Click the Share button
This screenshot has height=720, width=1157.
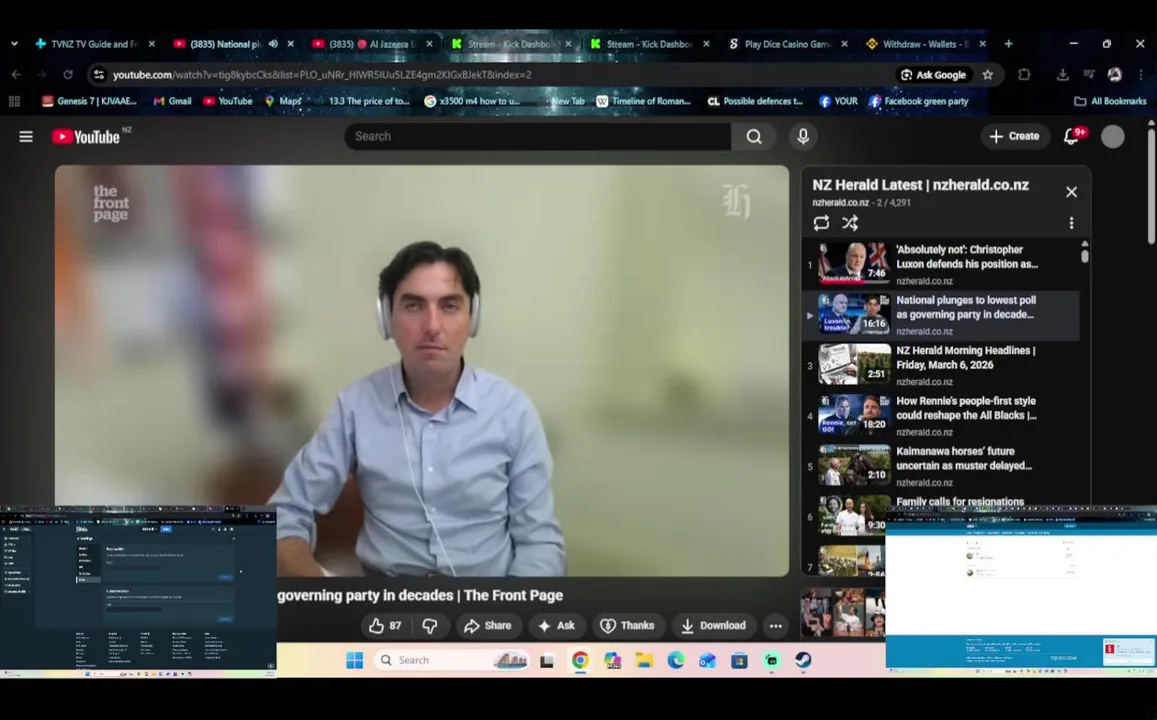(488, 626)
